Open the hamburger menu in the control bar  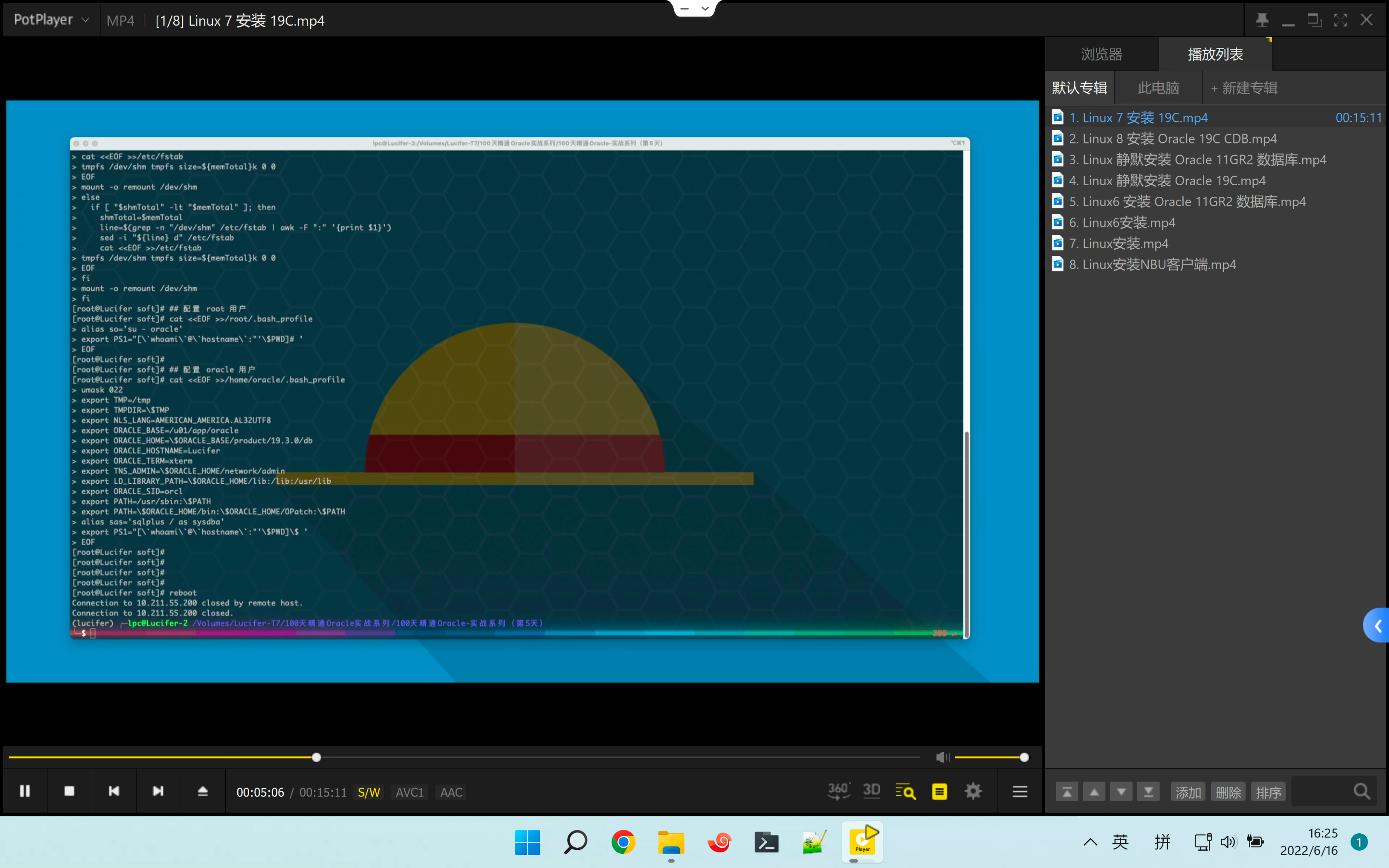1019,792
